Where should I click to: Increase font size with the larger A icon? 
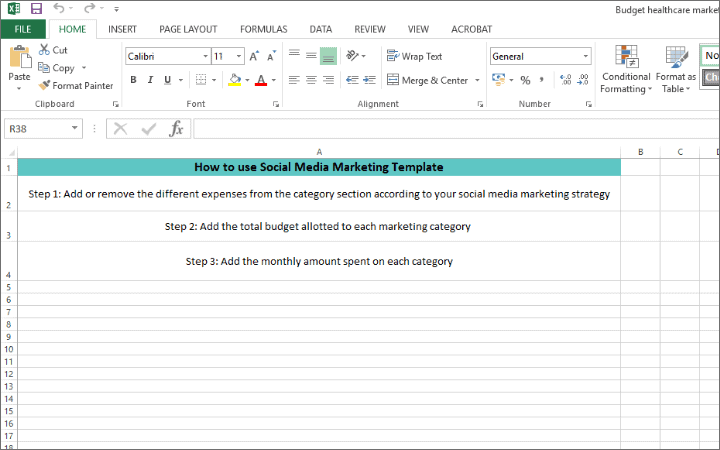point(255,57)
